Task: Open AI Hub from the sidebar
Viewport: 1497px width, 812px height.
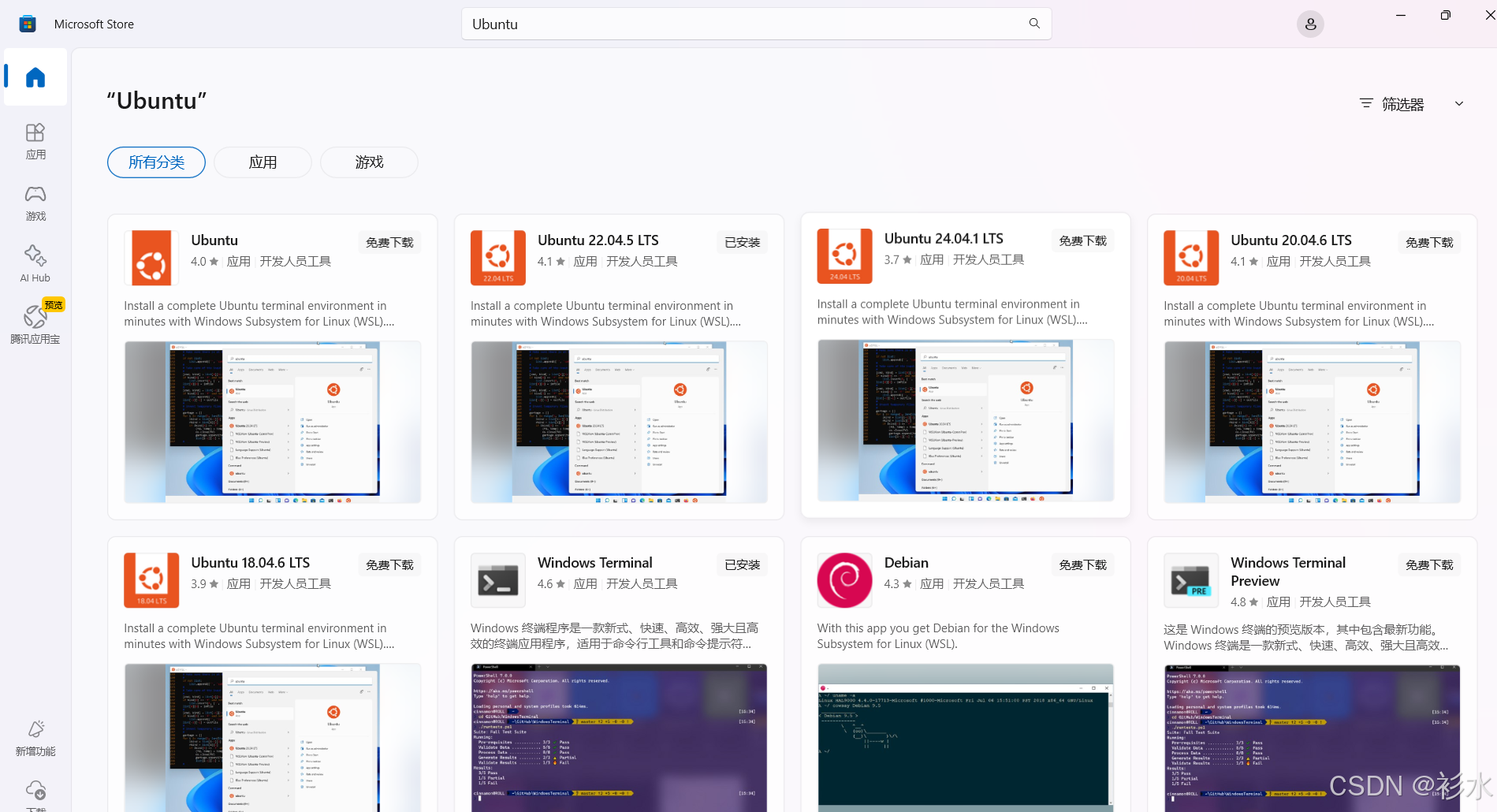Action: point(35,264)
